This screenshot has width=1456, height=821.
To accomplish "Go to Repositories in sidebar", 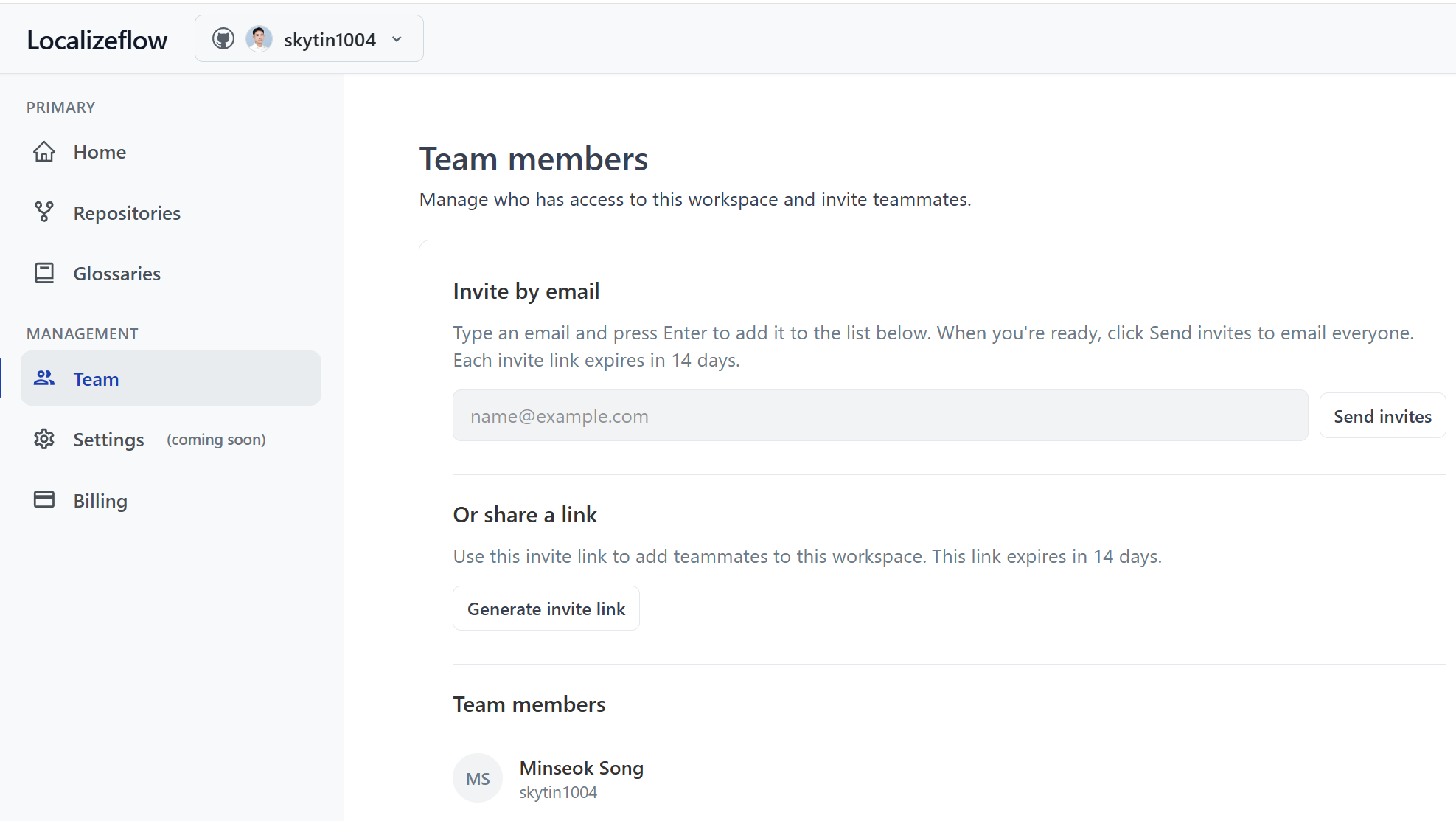I will pyautogui.click(x=127, y=213).
